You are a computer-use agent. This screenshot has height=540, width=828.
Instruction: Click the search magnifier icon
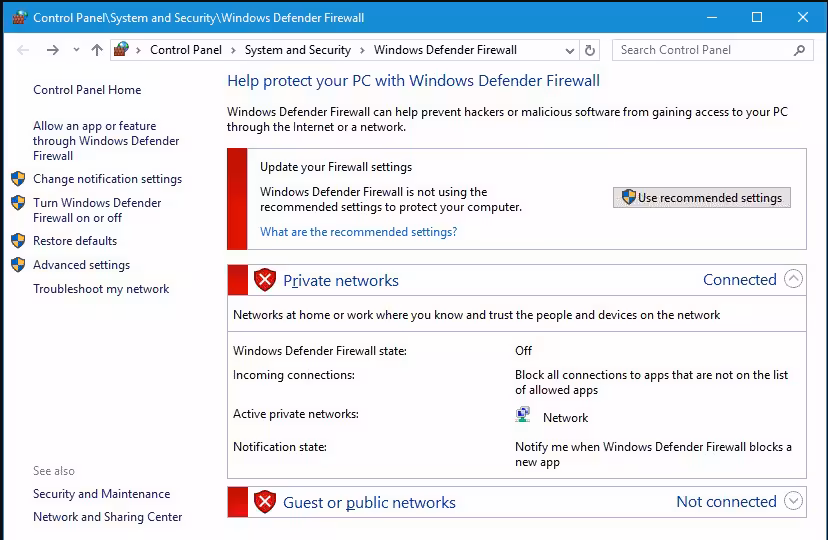(799, 50)
